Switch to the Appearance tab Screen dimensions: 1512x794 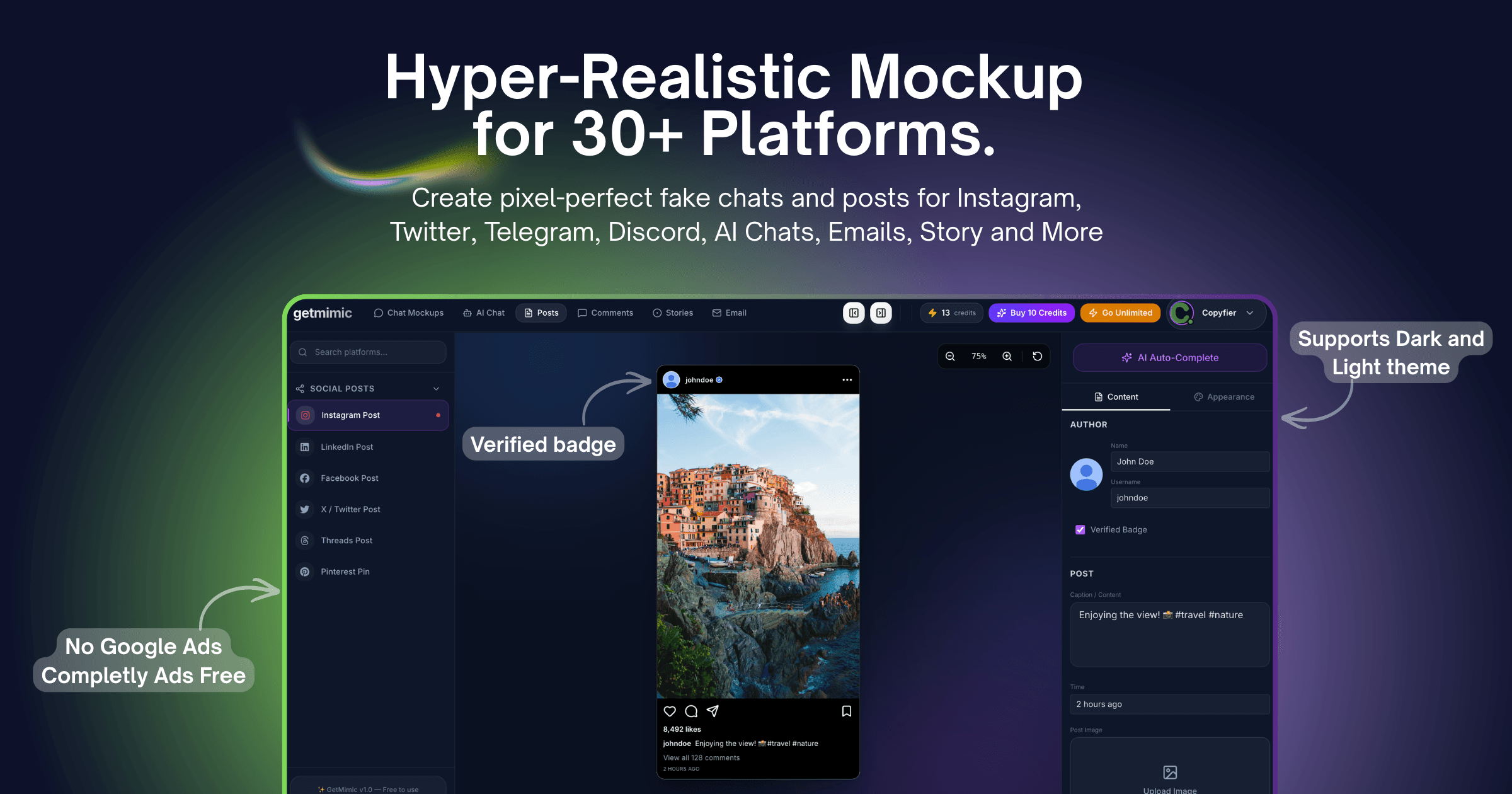pos(1224,396)
